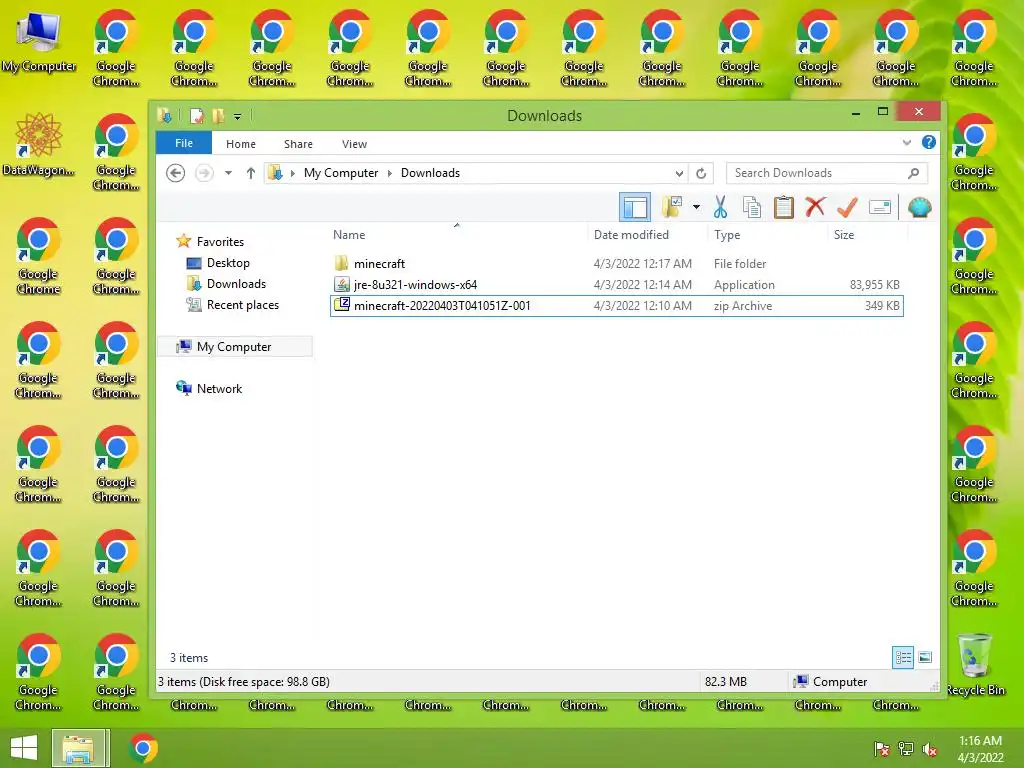Click the Properties quick access icon
1024x768 pixels.
(x=197, y=116)
